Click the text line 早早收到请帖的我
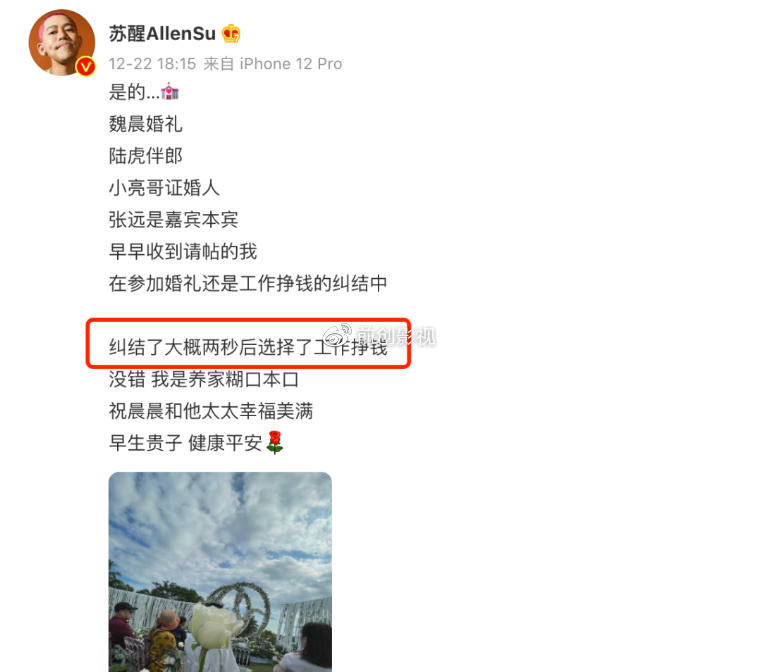The height and width of the screenshot is (672, 762). tap(183, 251)
